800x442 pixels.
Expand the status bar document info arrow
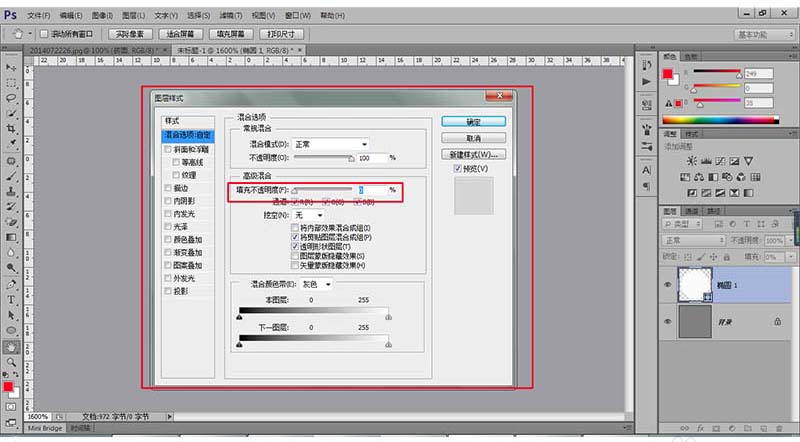[x=170, y=416]
